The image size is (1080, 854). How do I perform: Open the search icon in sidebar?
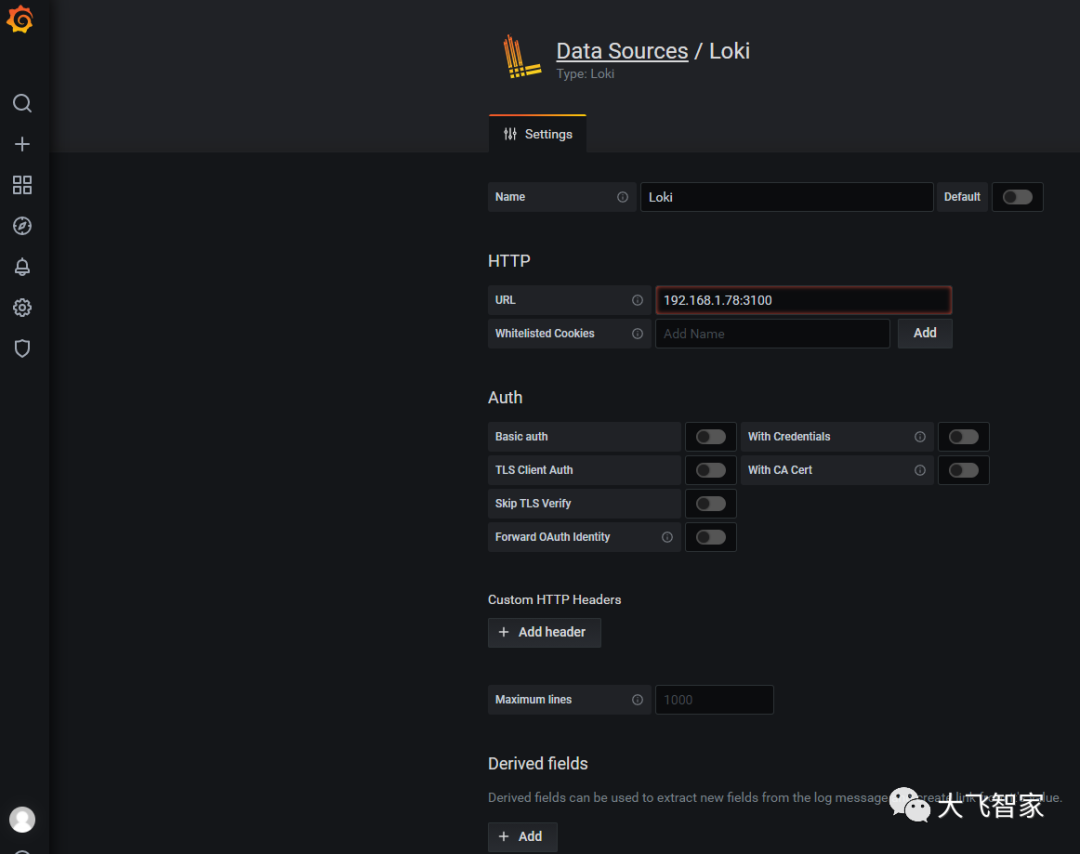coord(22,103)
